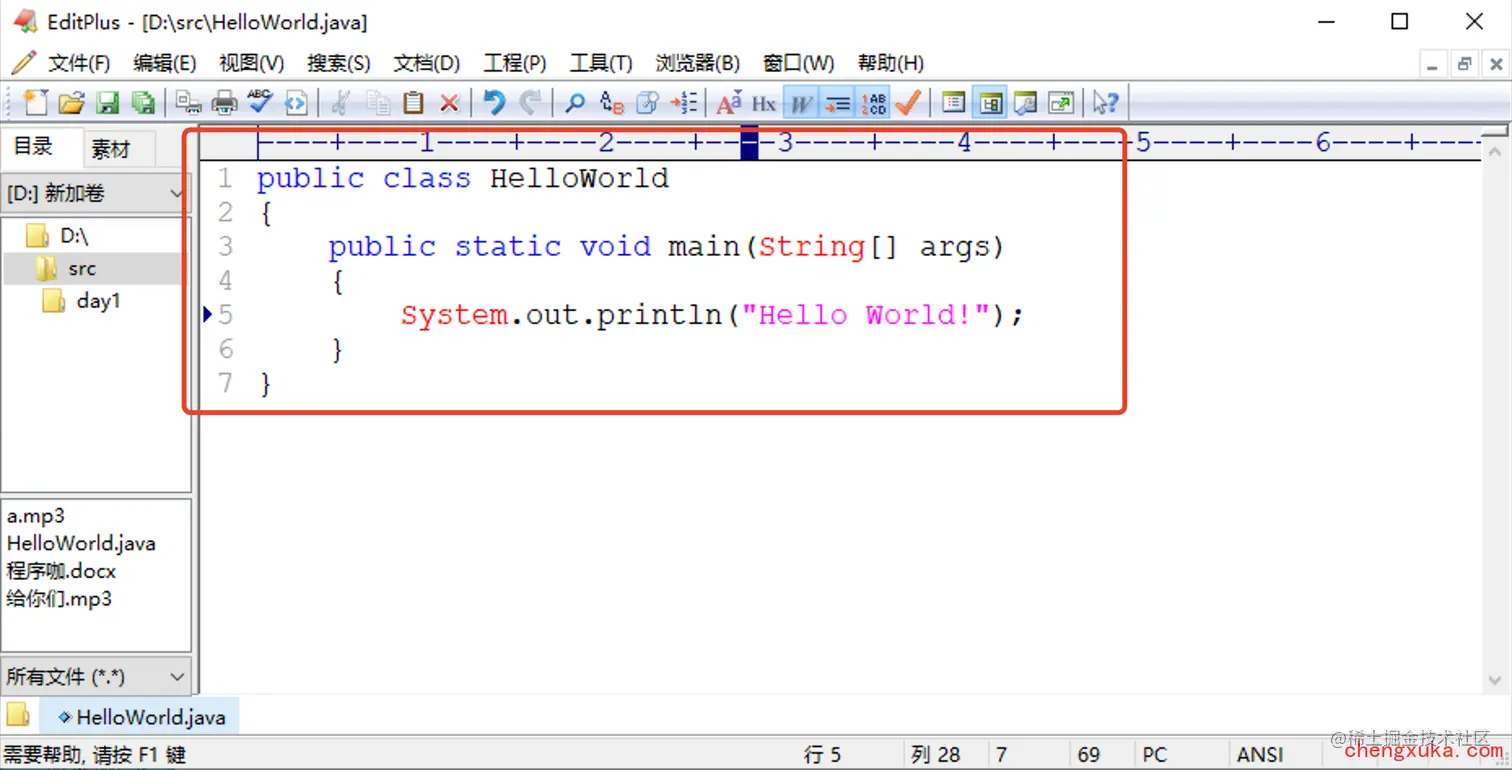Image resolution: width=1512 pixels, height=770 pixels.
Task: Toggle line numbers display button
Action: coord(873,102)
